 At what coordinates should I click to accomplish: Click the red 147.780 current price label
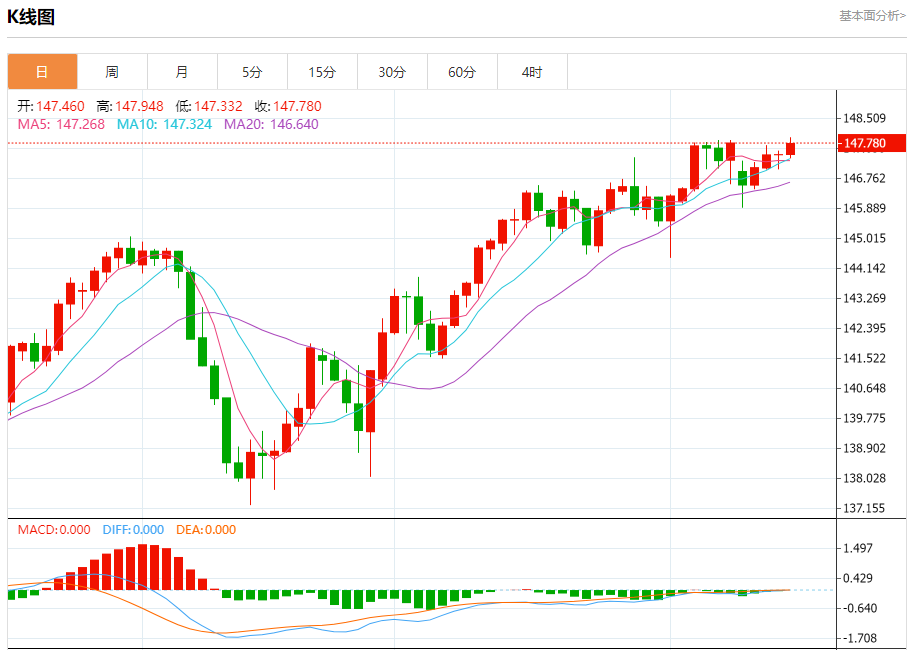pos(872,143)
